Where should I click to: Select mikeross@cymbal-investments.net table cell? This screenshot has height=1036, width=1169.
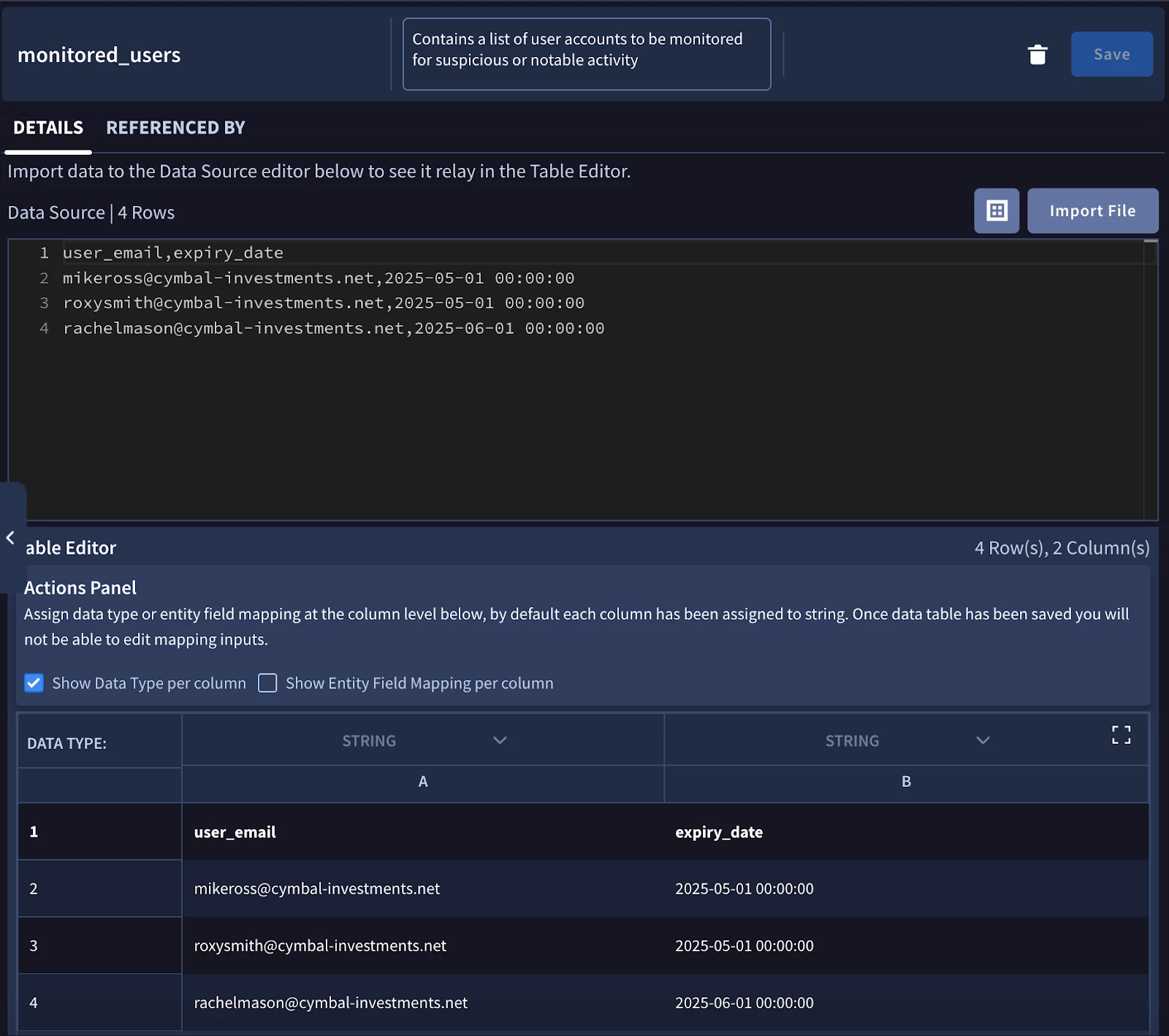click(423, 889)
